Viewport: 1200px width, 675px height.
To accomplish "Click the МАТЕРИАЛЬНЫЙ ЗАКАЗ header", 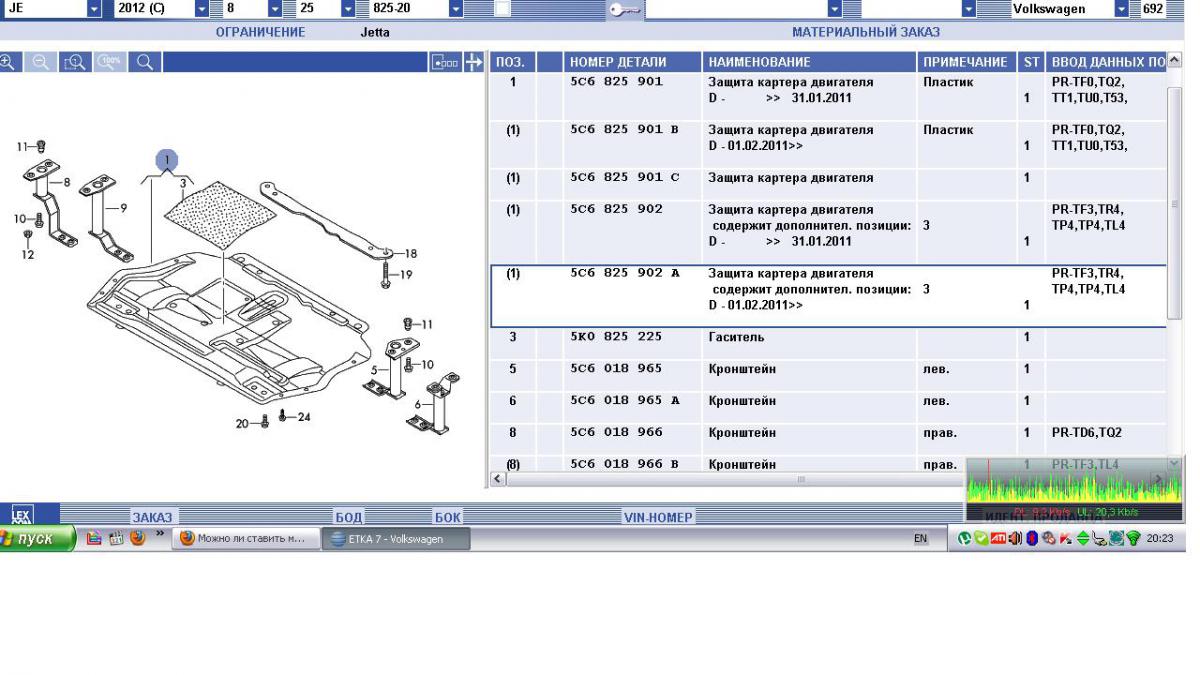I will (x=866, y=32).
